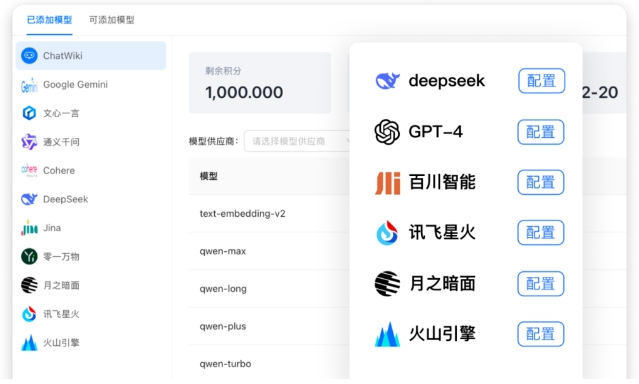Click the 讯飞星火 label in sidebar
639x384 pixels.
point(61,314)
